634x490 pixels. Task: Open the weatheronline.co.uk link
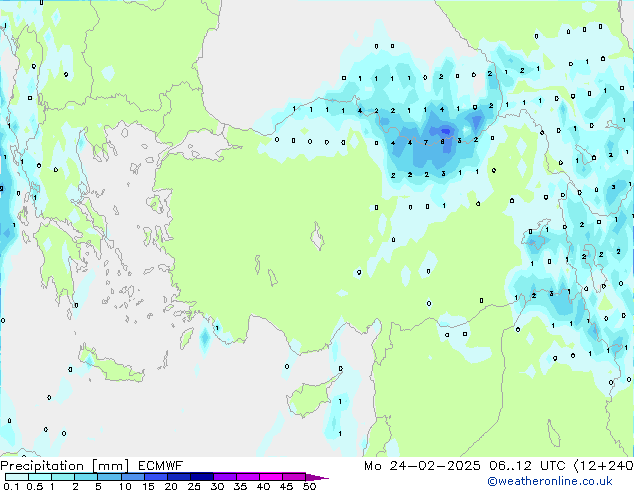(x=550, y=481)
